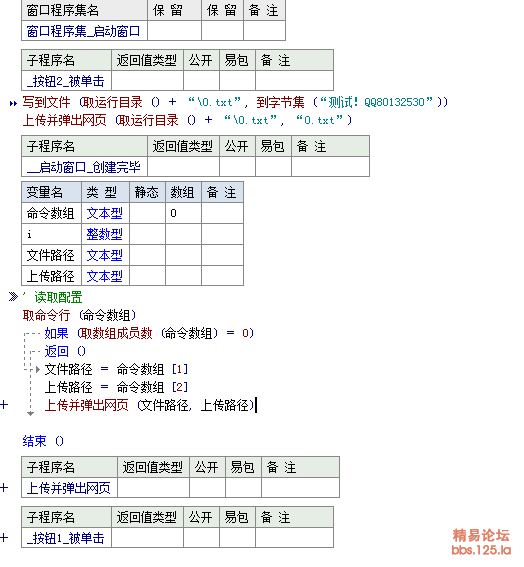Click the chevron marker before 读取配置 comment

(13, 297)
